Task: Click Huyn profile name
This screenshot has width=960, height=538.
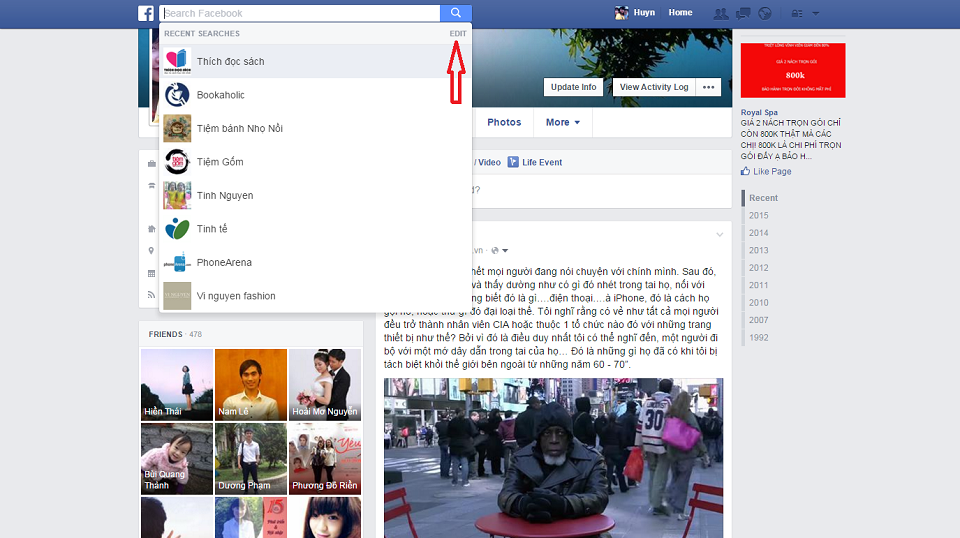Action: (x=644, y=12)
